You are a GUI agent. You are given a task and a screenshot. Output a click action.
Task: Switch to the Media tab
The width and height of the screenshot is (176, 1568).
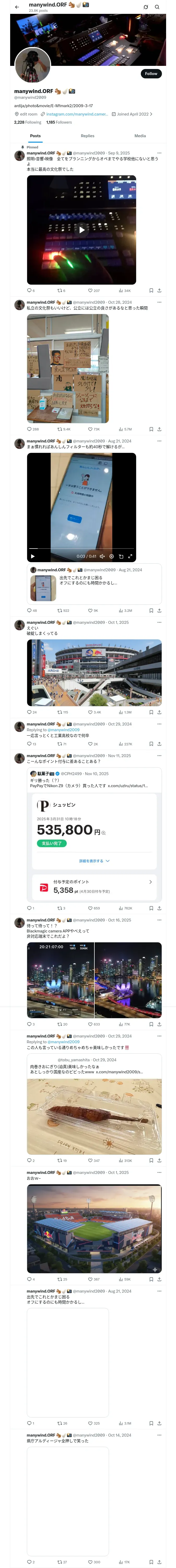coord(140,136)
